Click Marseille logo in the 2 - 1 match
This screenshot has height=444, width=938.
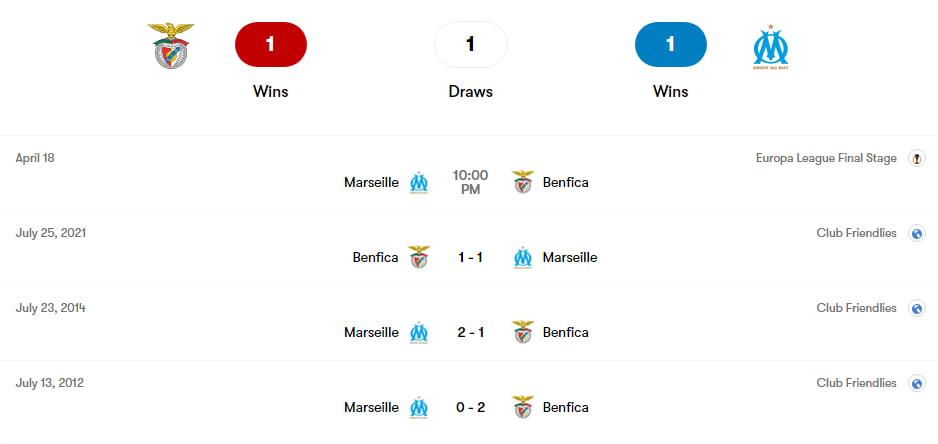tap(419, 332)
